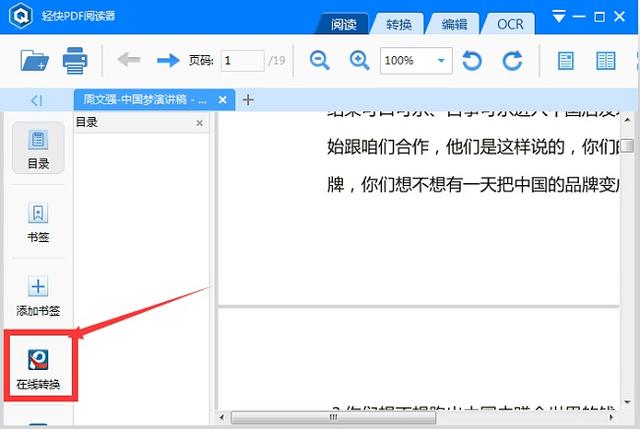The image size is (640, 429).
Task: Click the page number input field
Action: point(241,61)
